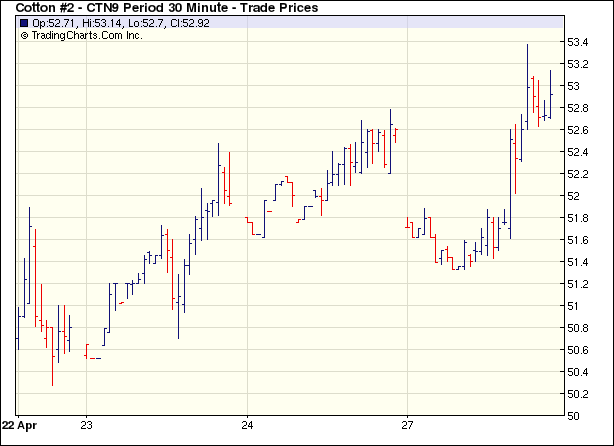Click the 52 price axis label
This screenshot has width=614, height=446.
point(573,196)
